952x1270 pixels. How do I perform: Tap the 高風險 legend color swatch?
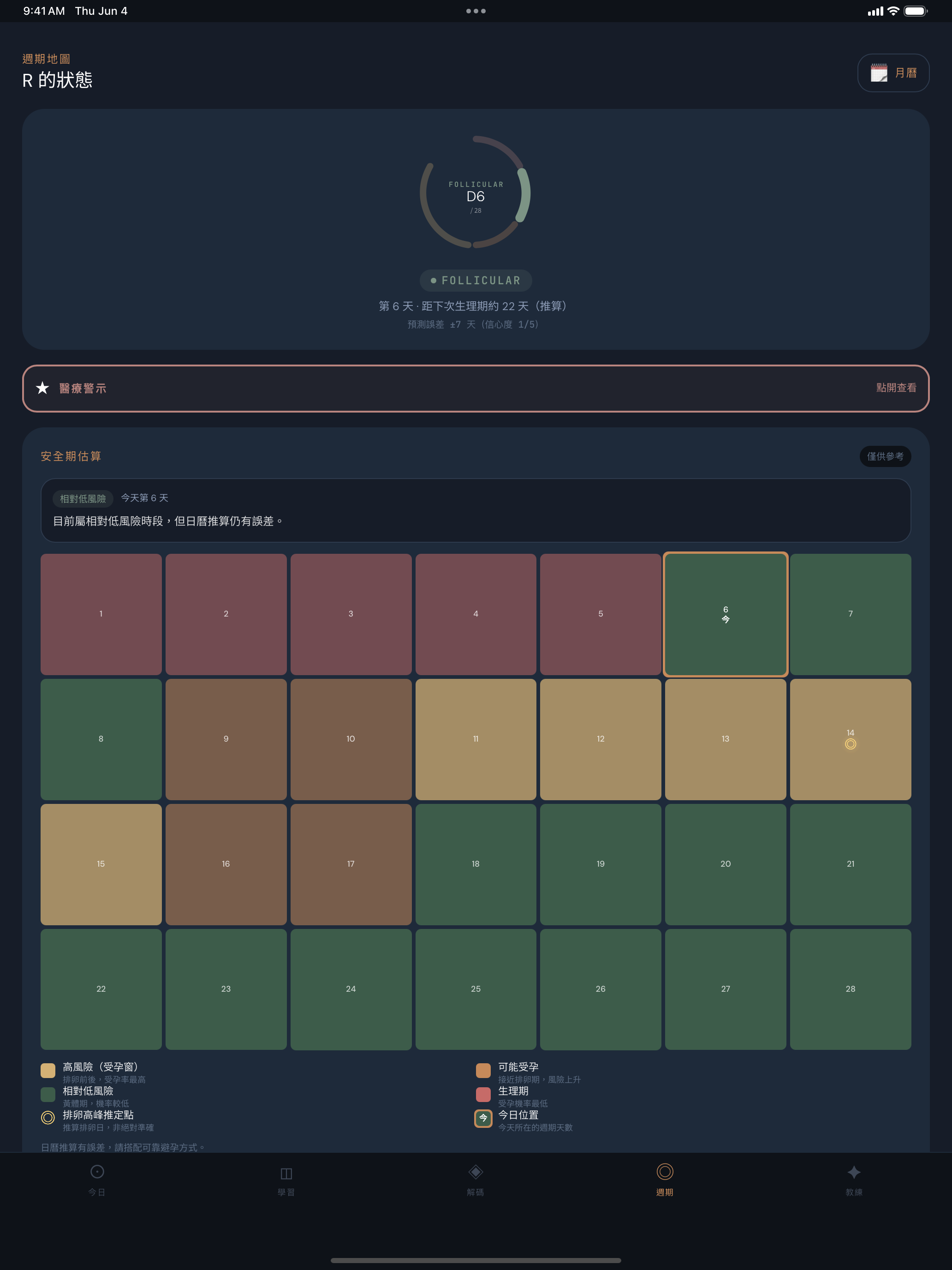click(x=48, y=1070)
